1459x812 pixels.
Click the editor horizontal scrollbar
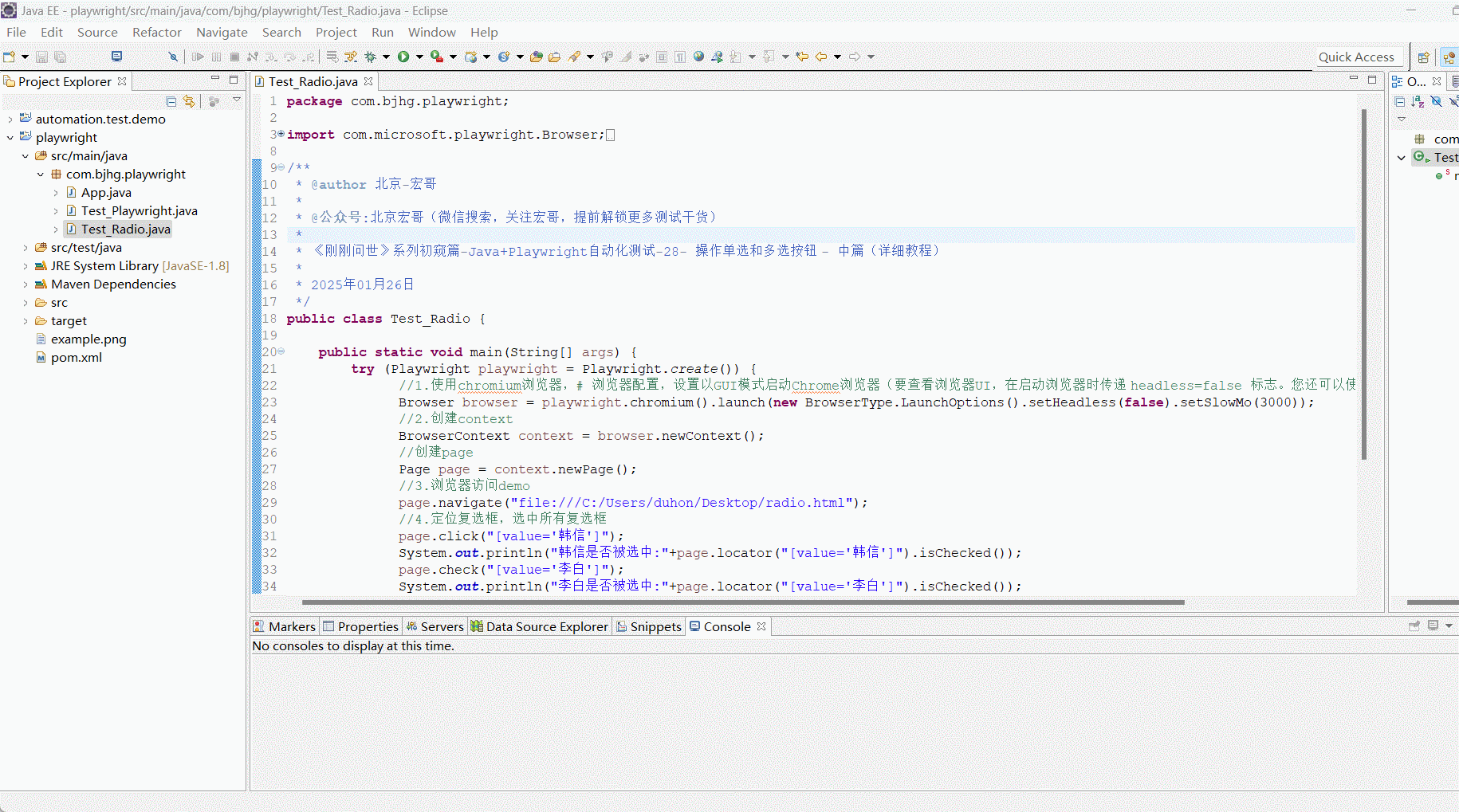coord(743,602)
